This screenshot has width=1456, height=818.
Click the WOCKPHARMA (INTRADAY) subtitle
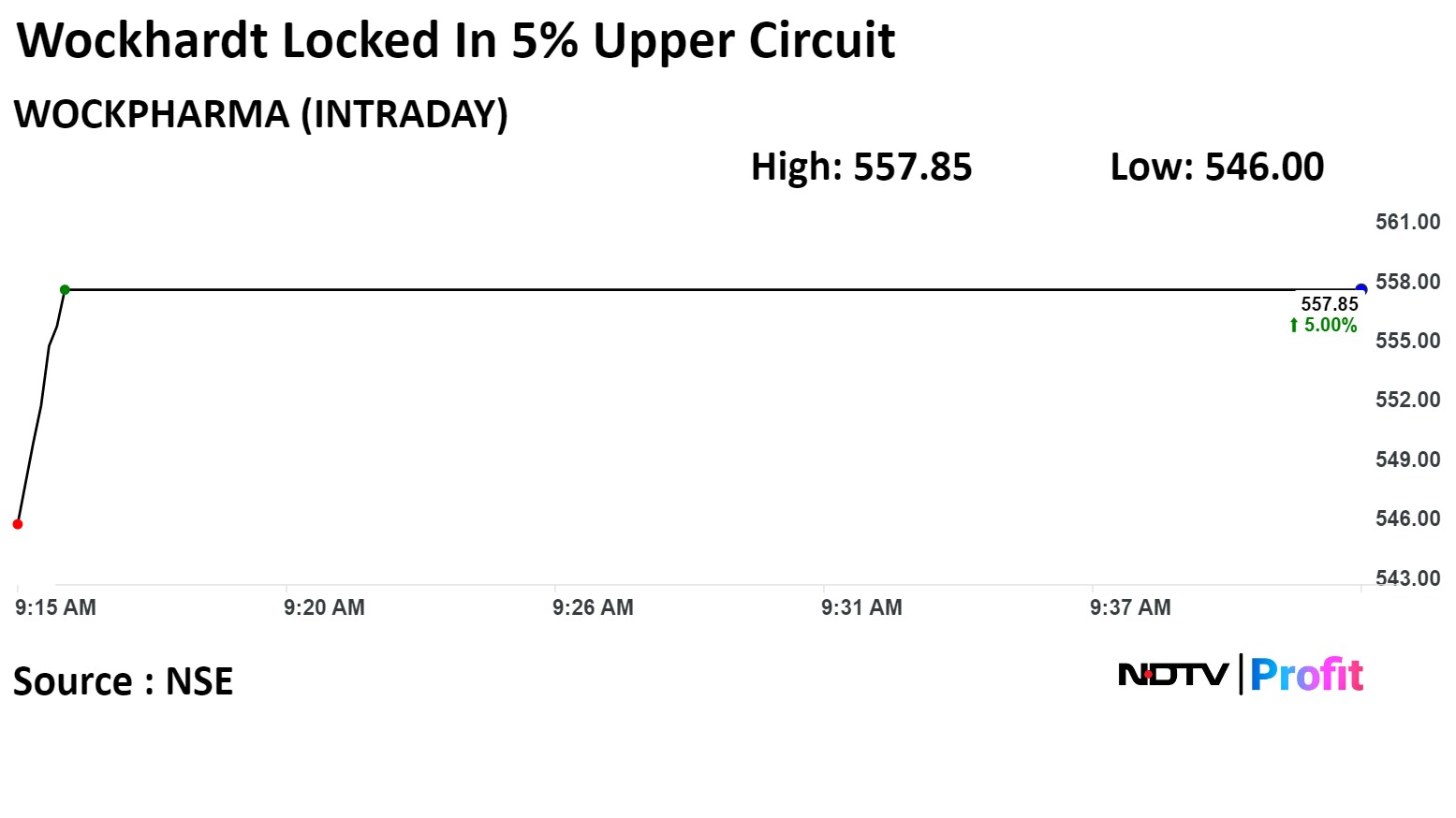click(261, 115)
